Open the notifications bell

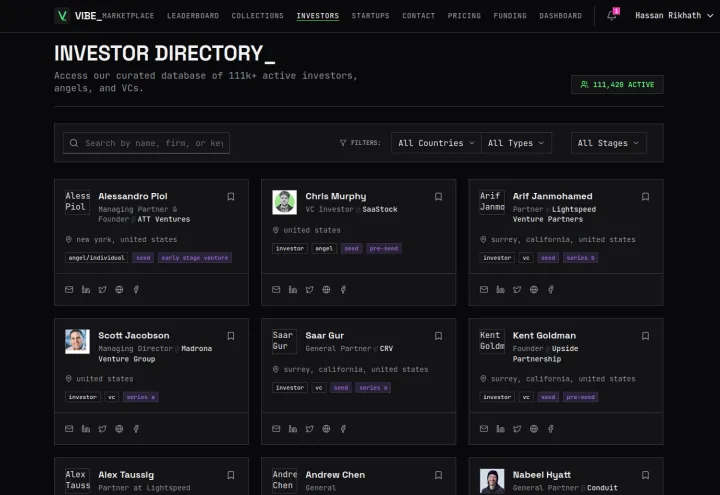[611, 16]
